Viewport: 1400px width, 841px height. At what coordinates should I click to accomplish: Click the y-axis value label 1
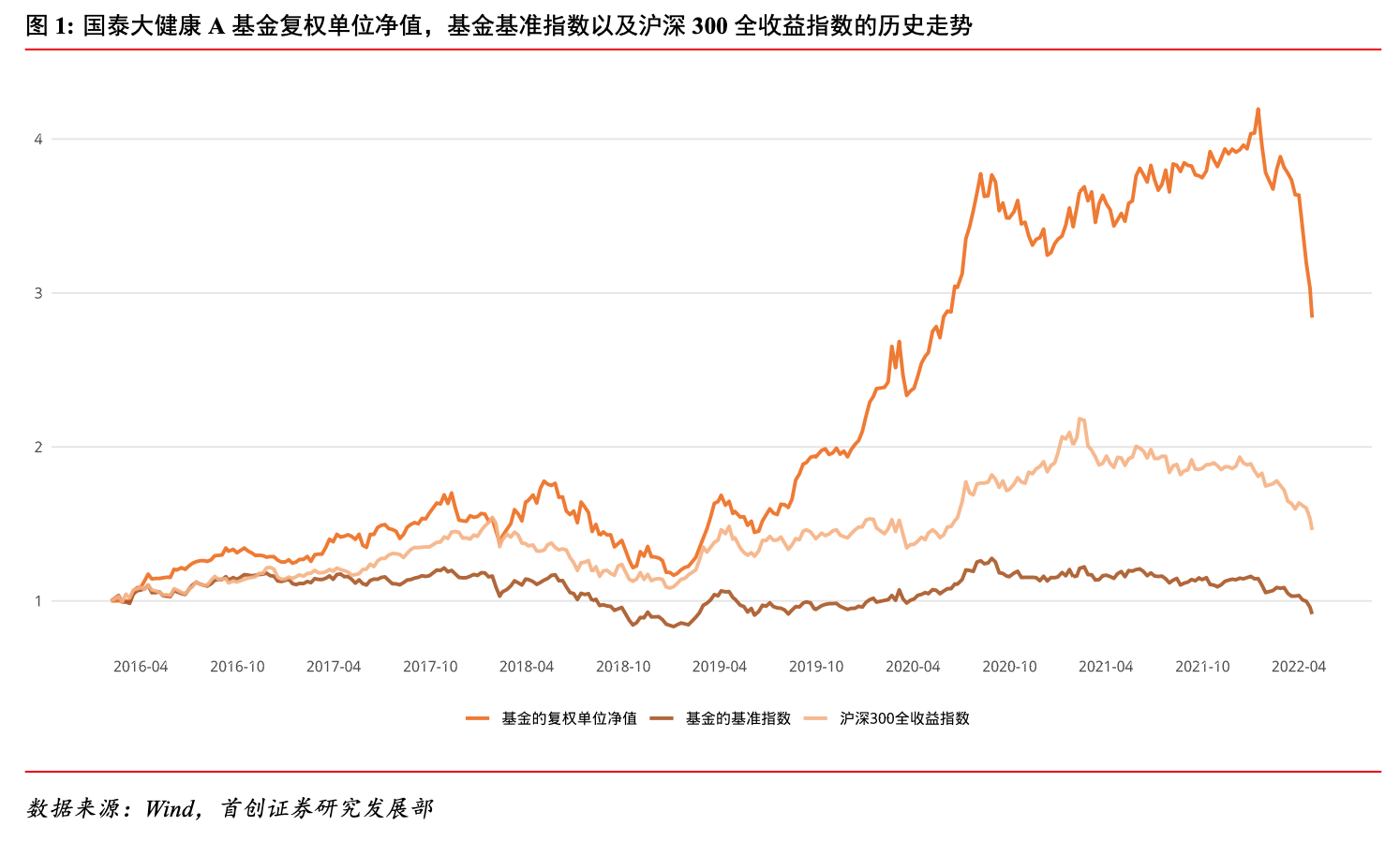tap(38, 601)
